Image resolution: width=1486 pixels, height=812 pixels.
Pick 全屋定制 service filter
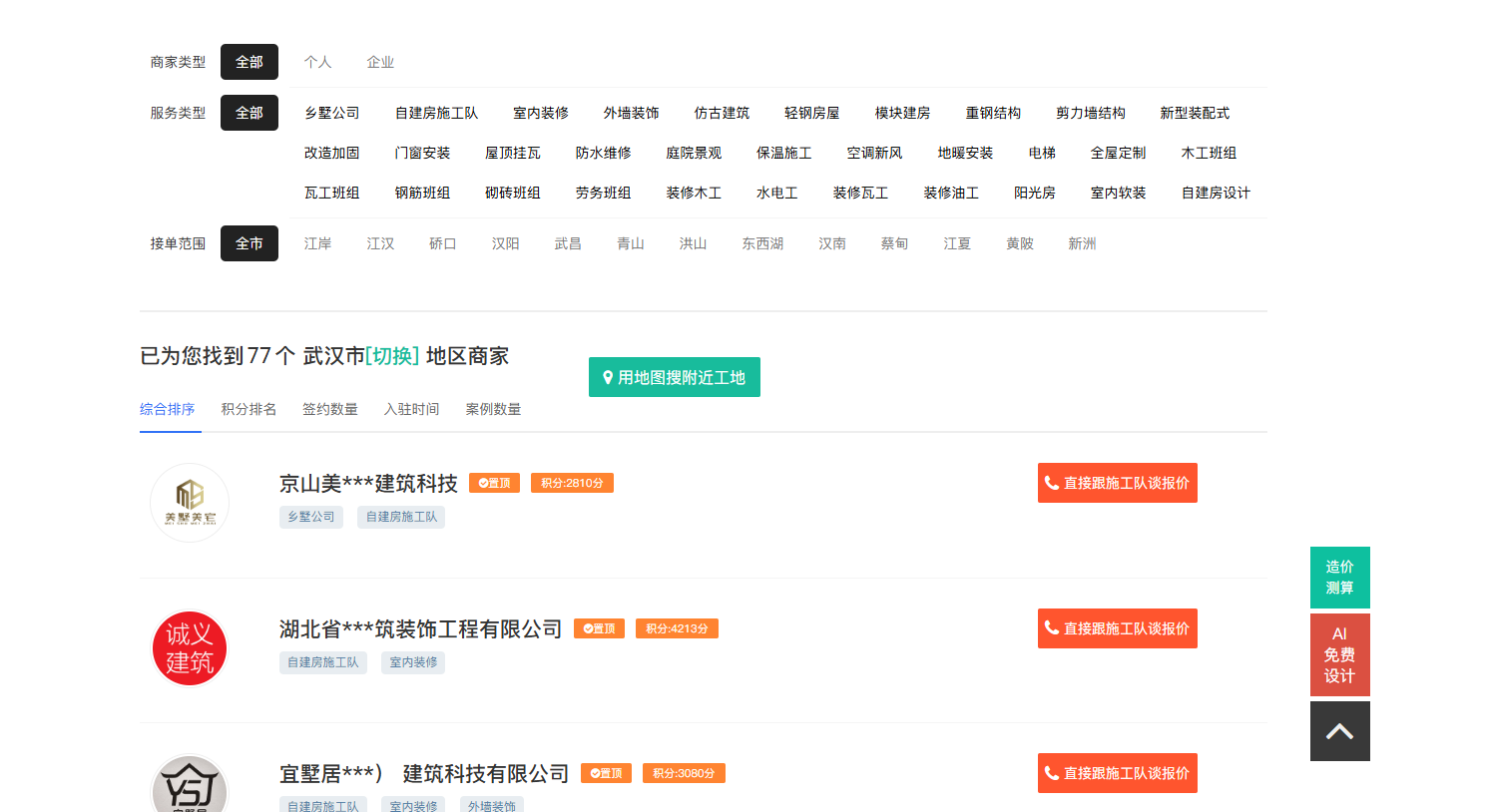pyautogui.click(x=1119, y=153)
